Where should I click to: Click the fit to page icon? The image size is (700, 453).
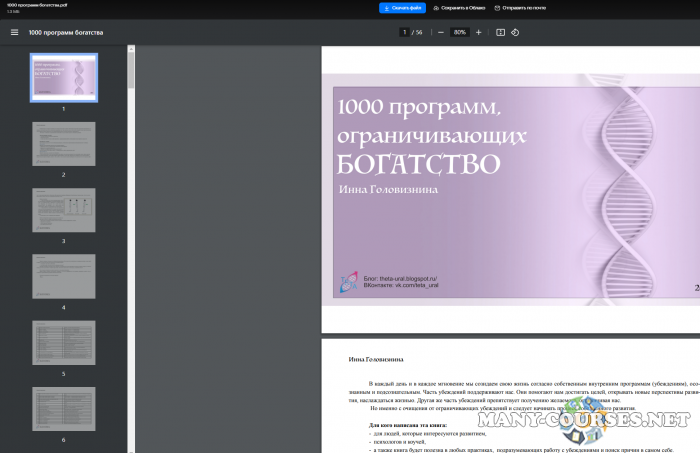501,32
